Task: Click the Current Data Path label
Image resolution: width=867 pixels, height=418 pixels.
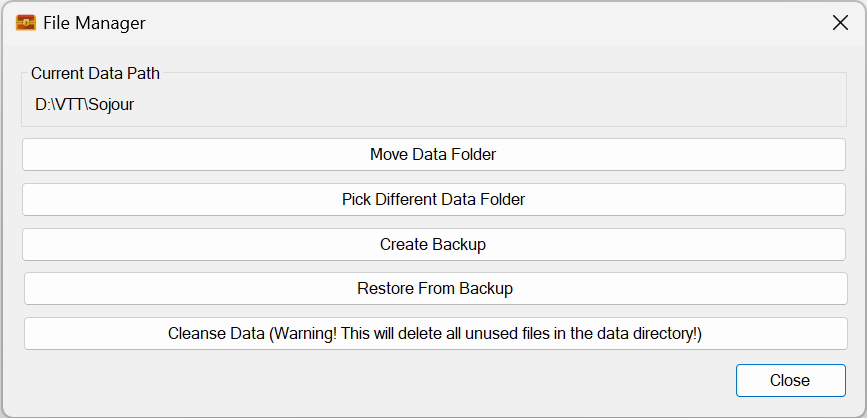Action: click(95, 73)
